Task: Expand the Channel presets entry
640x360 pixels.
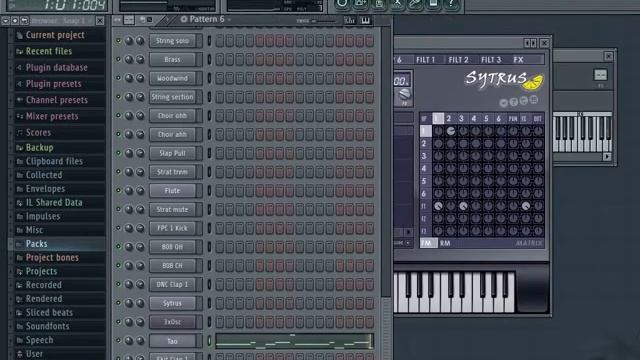Action: click(x=58, y=100)
